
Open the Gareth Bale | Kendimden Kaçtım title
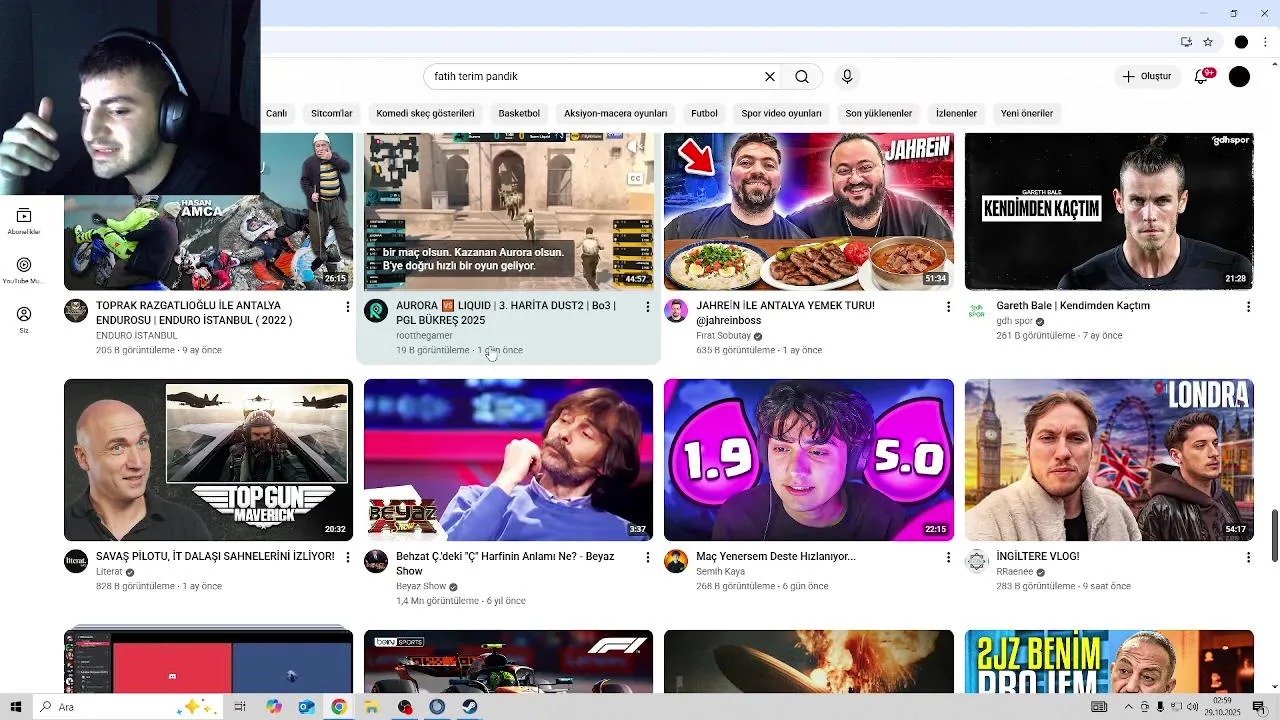click(1073, 306)
